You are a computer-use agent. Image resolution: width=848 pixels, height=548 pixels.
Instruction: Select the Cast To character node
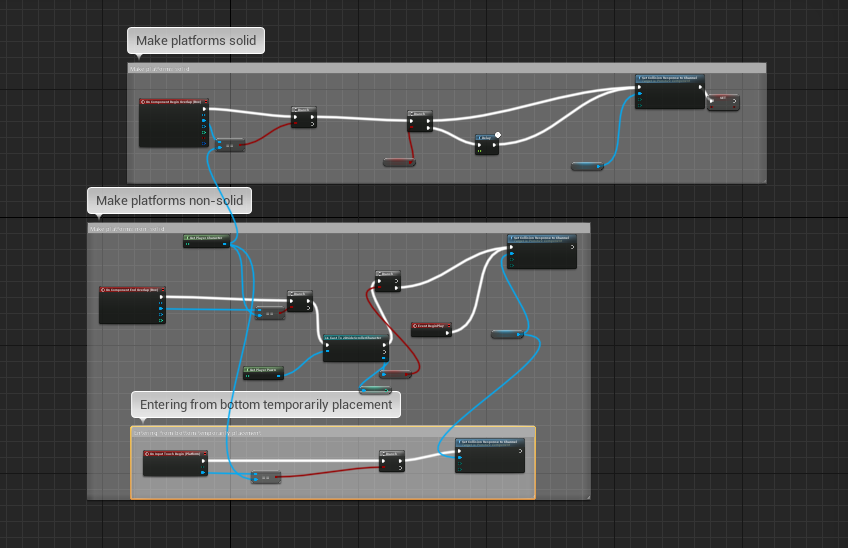tap(355, 340)
